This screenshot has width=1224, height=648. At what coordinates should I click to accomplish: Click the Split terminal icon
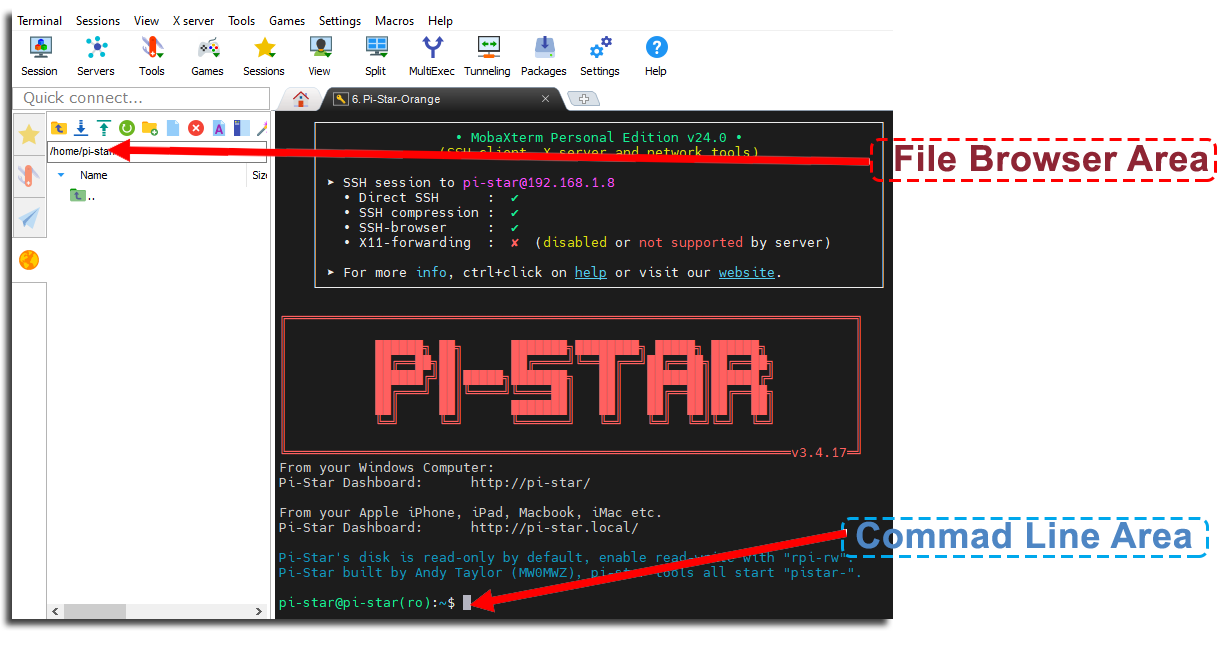click(375, 56)
